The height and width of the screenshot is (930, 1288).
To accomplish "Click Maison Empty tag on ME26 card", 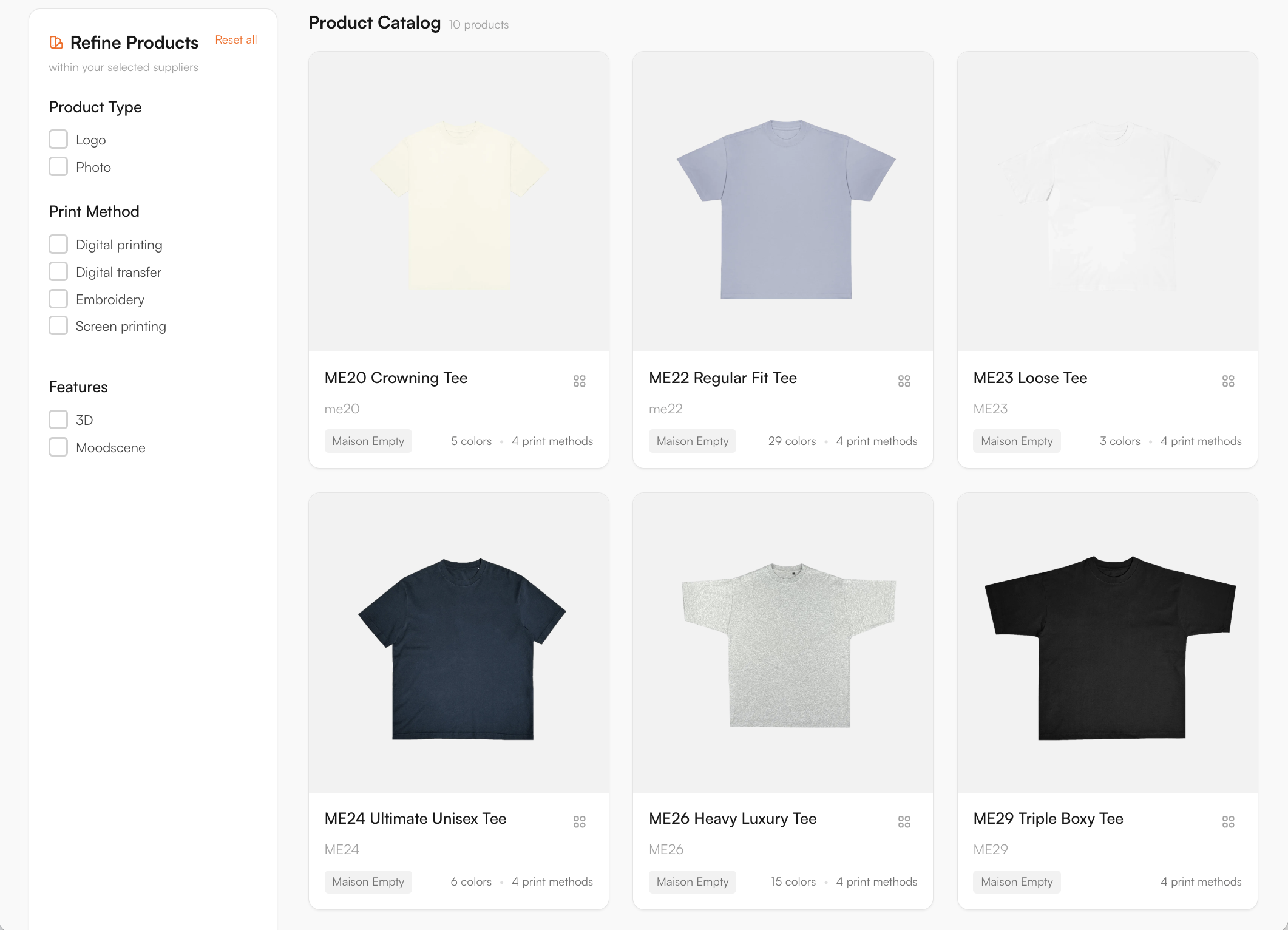I will (693, 882).
